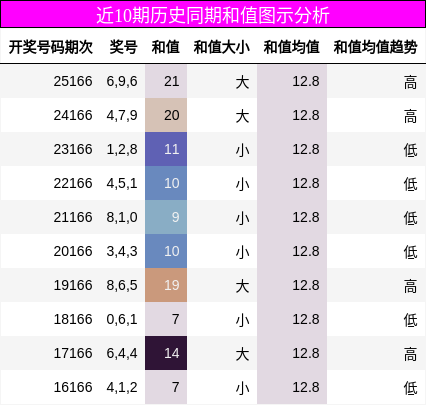Select winning numbers 6,4,4
426x405 pixels.
(122, 354)
